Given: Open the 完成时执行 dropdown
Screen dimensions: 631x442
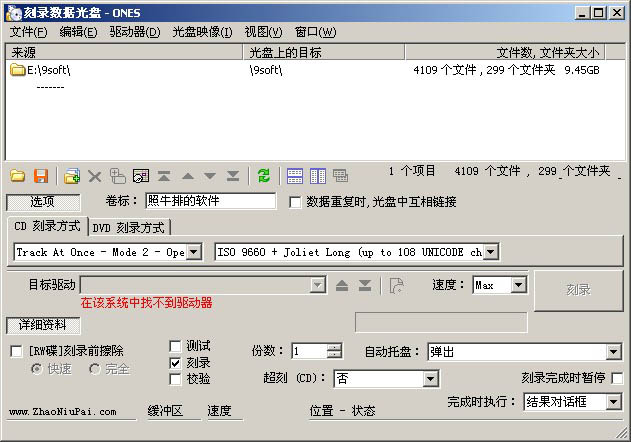Looking at the screenshot, I should click(613, 402).
